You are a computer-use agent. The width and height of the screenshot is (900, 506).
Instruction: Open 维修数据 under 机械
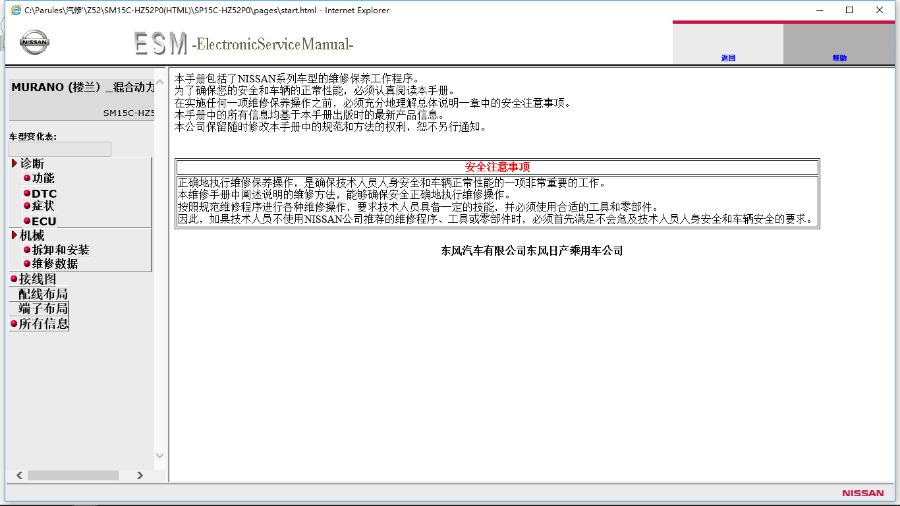55,263
